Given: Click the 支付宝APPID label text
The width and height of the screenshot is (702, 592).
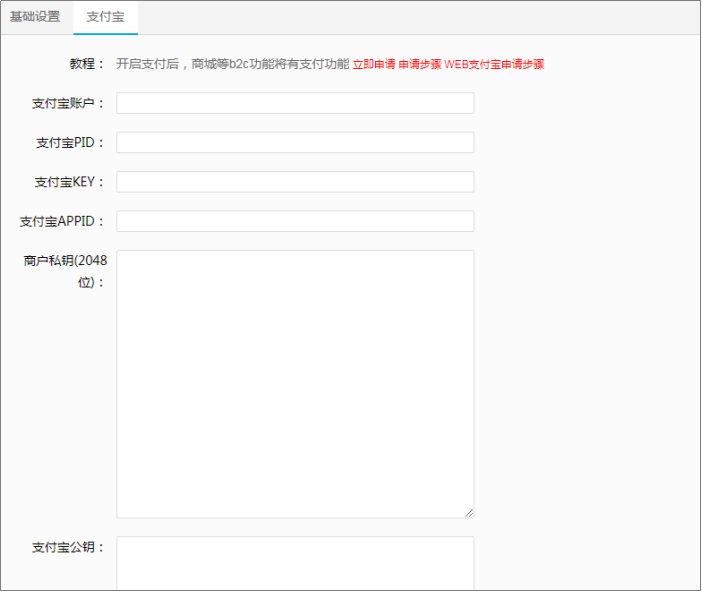Looking at the screenshot, I should 62,222.
